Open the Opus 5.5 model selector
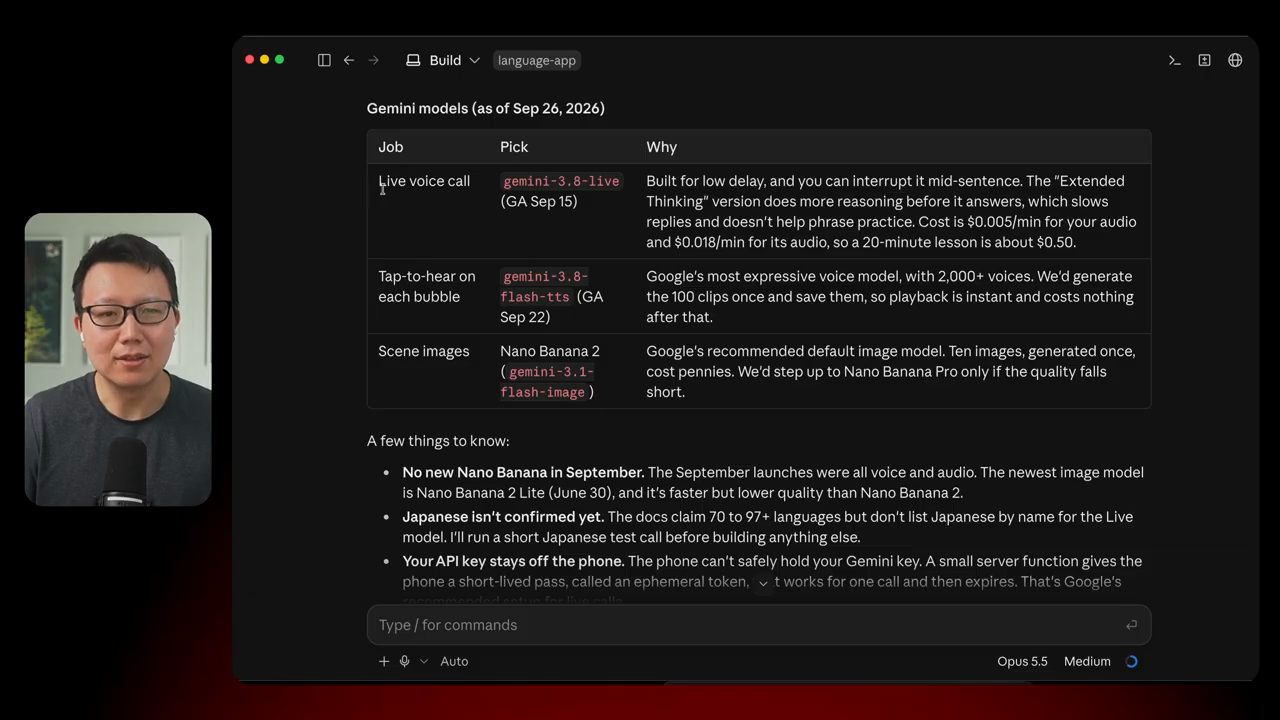 (x=1022, y=661)
